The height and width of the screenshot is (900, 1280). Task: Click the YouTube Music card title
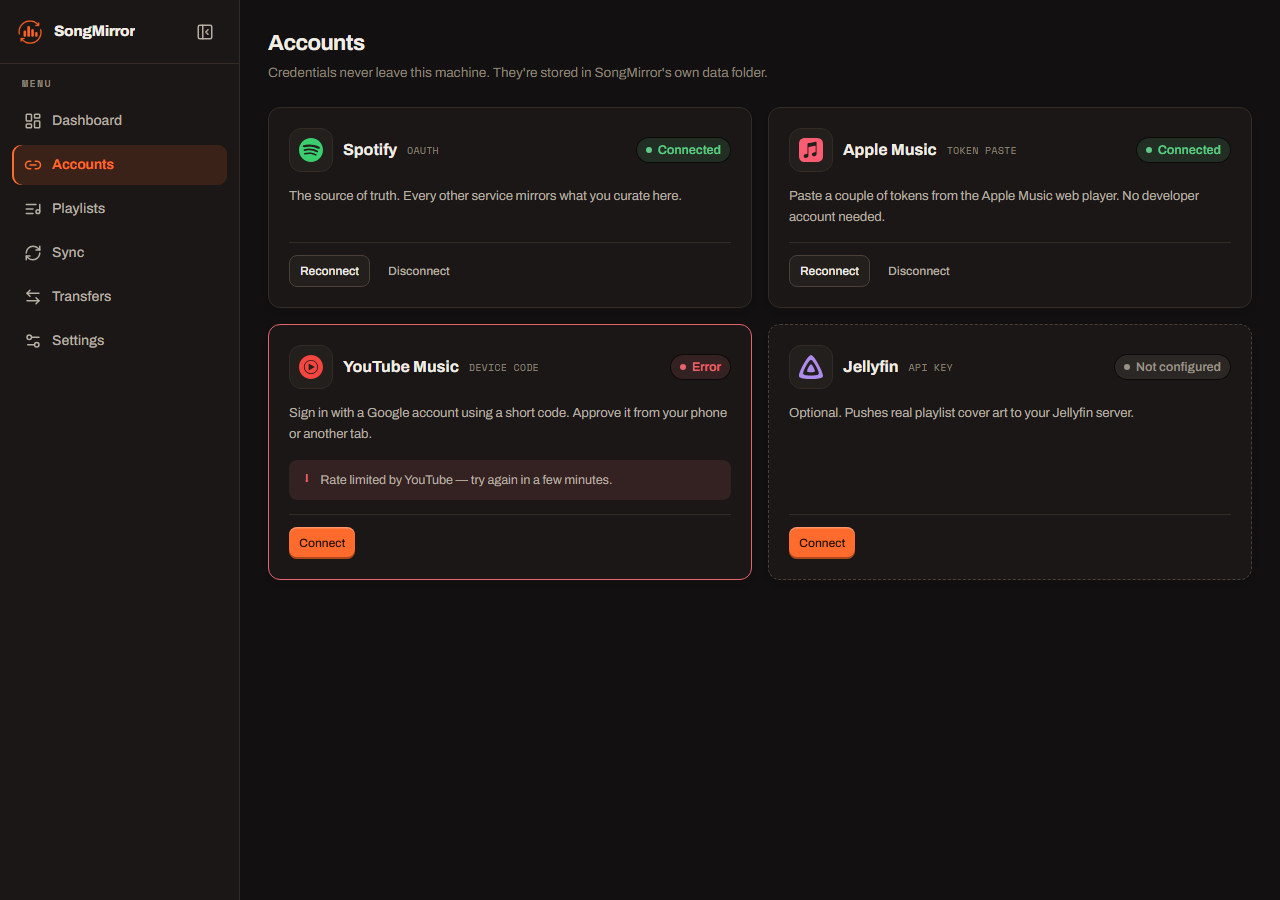click(x=401, y=367)
